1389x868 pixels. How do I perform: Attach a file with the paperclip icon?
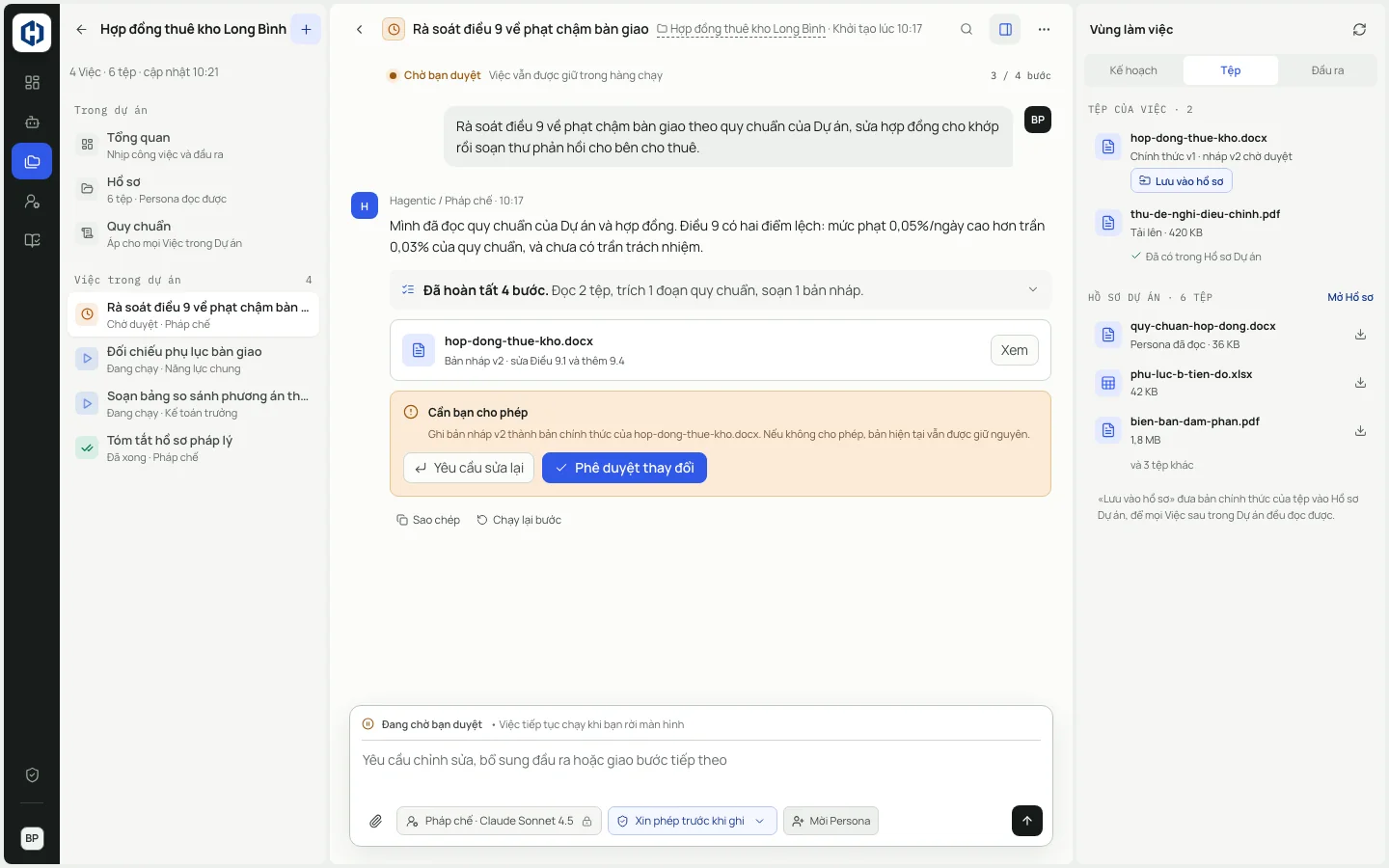point(375,821)
